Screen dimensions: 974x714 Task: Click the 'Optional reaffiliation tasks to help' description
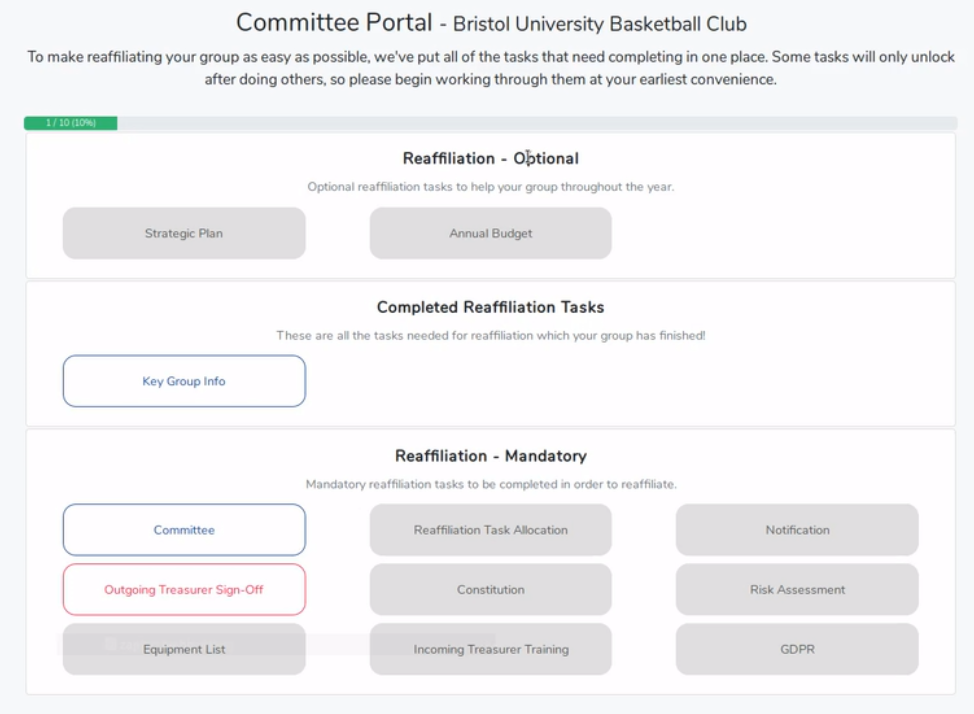491,186
